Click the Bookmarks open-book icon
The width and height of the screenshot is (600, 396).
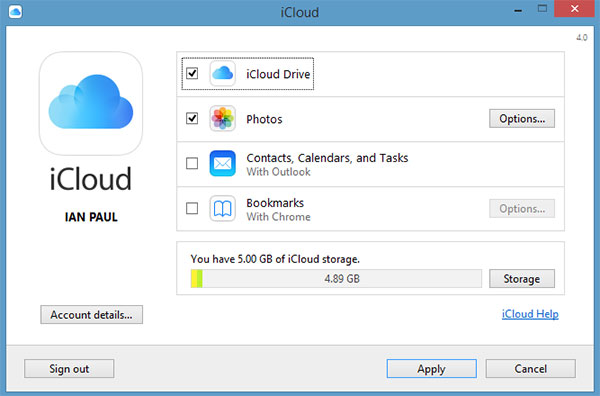pyautogui.click(x=222, y=209)
